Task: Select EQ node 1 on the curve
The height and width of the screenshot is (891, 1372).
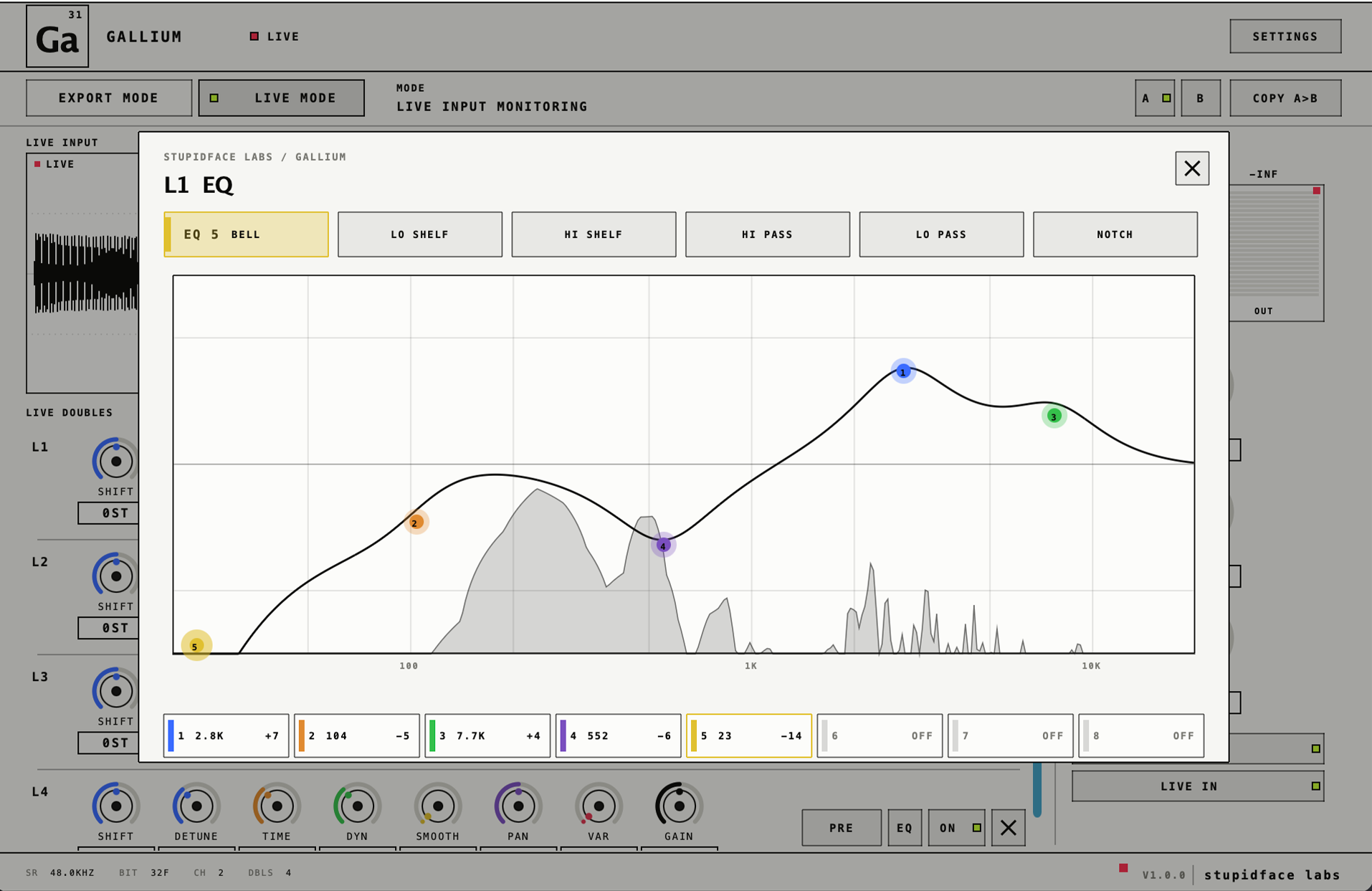Action: 903,371
